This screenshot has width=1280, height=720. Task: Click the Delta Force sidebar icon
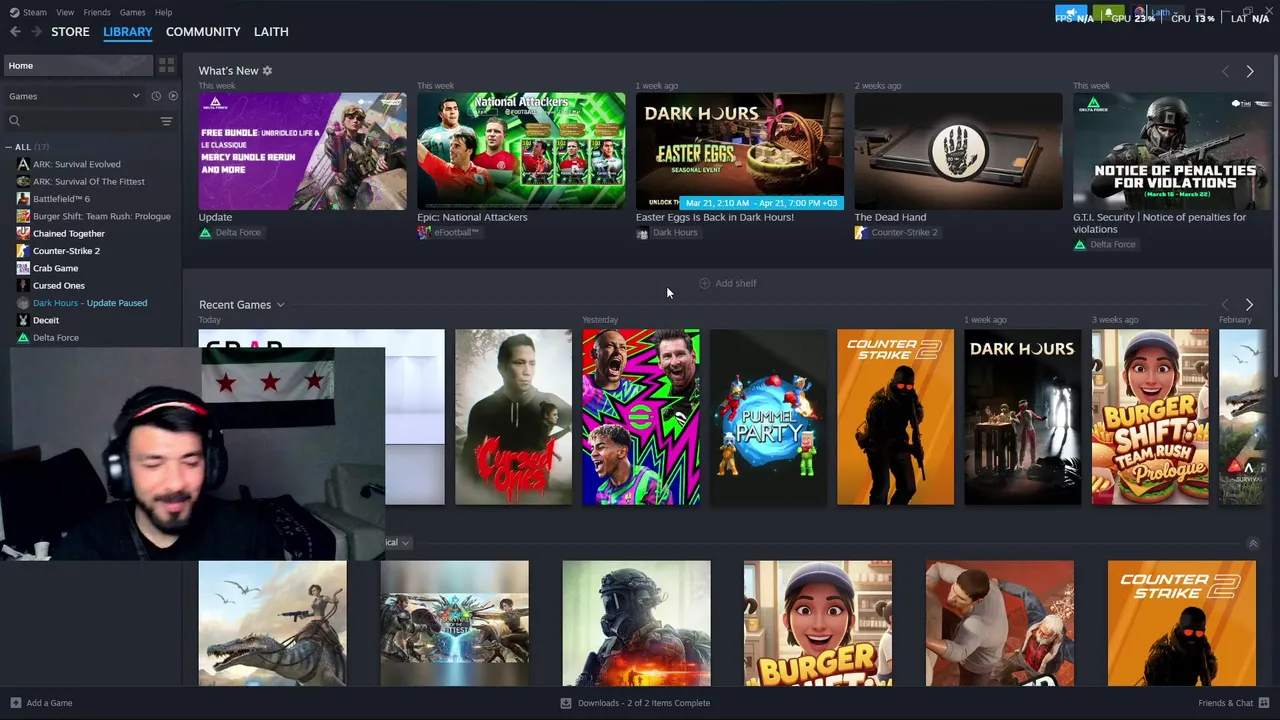(x=23, y=338)
